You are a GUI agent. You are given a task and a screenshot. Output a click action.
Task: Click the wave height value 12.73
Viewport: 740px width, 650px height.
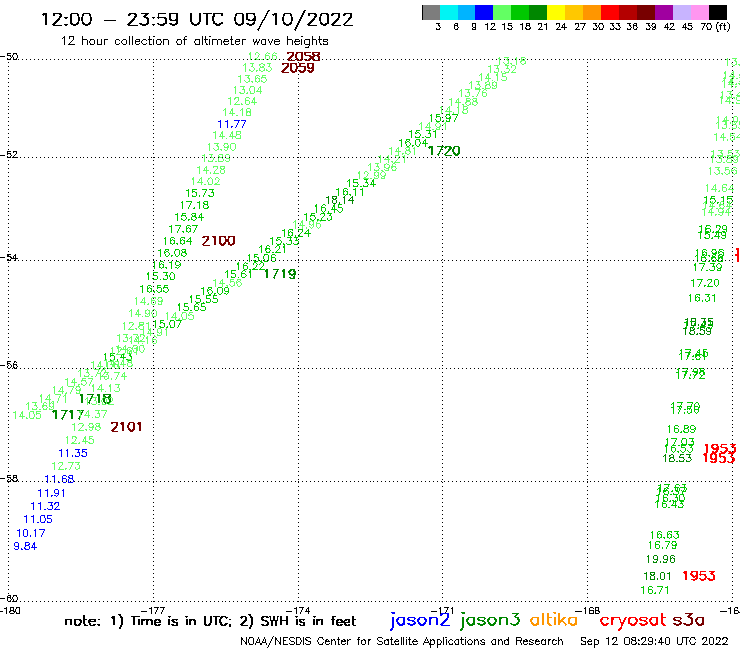66,466
